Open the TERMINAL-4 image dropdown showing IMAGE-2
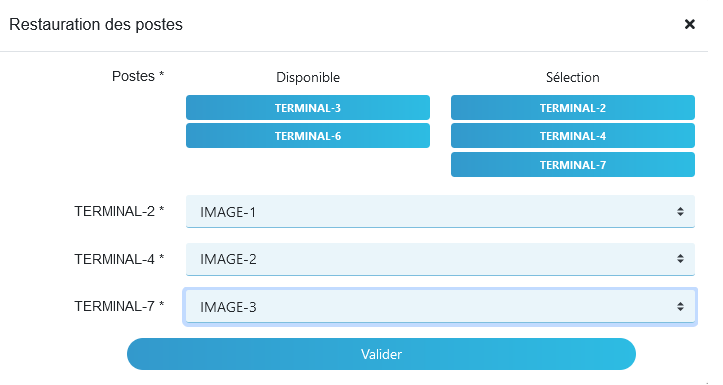Screen dimensions: 723x385 point(440,259)
